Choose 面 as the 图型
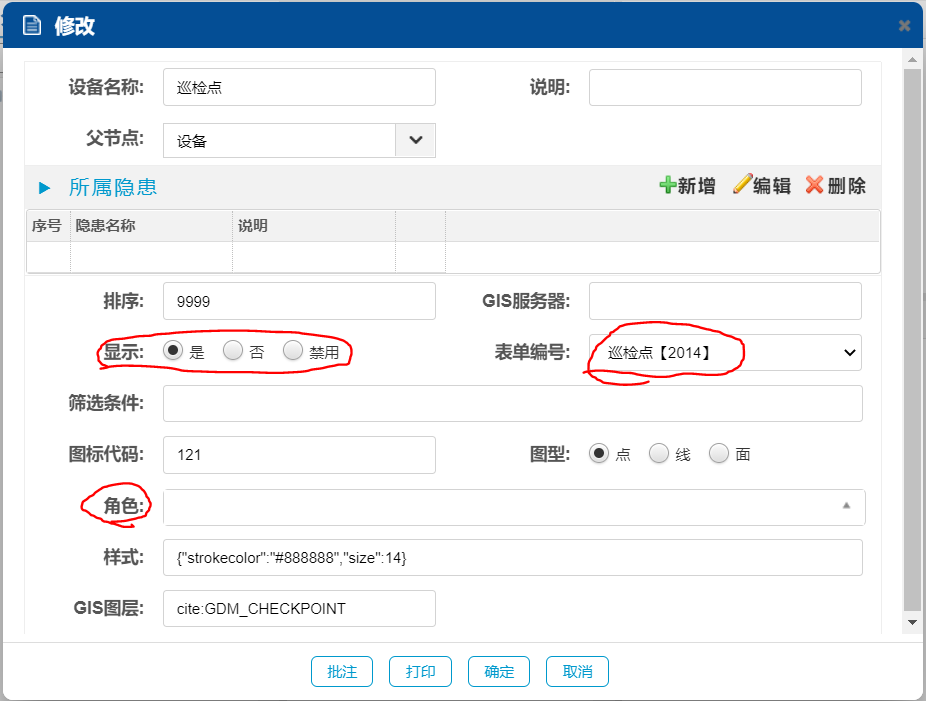This screenshot has width=926, height=701. (719, 454)
